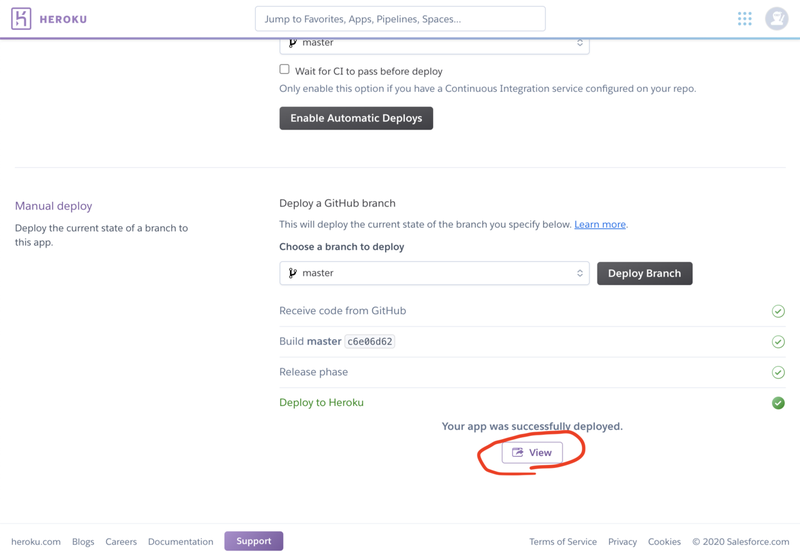Viewport: 800px width, 553px height.
Task: Click Your app was successfully deployed message
Action: tap(532, 426)
